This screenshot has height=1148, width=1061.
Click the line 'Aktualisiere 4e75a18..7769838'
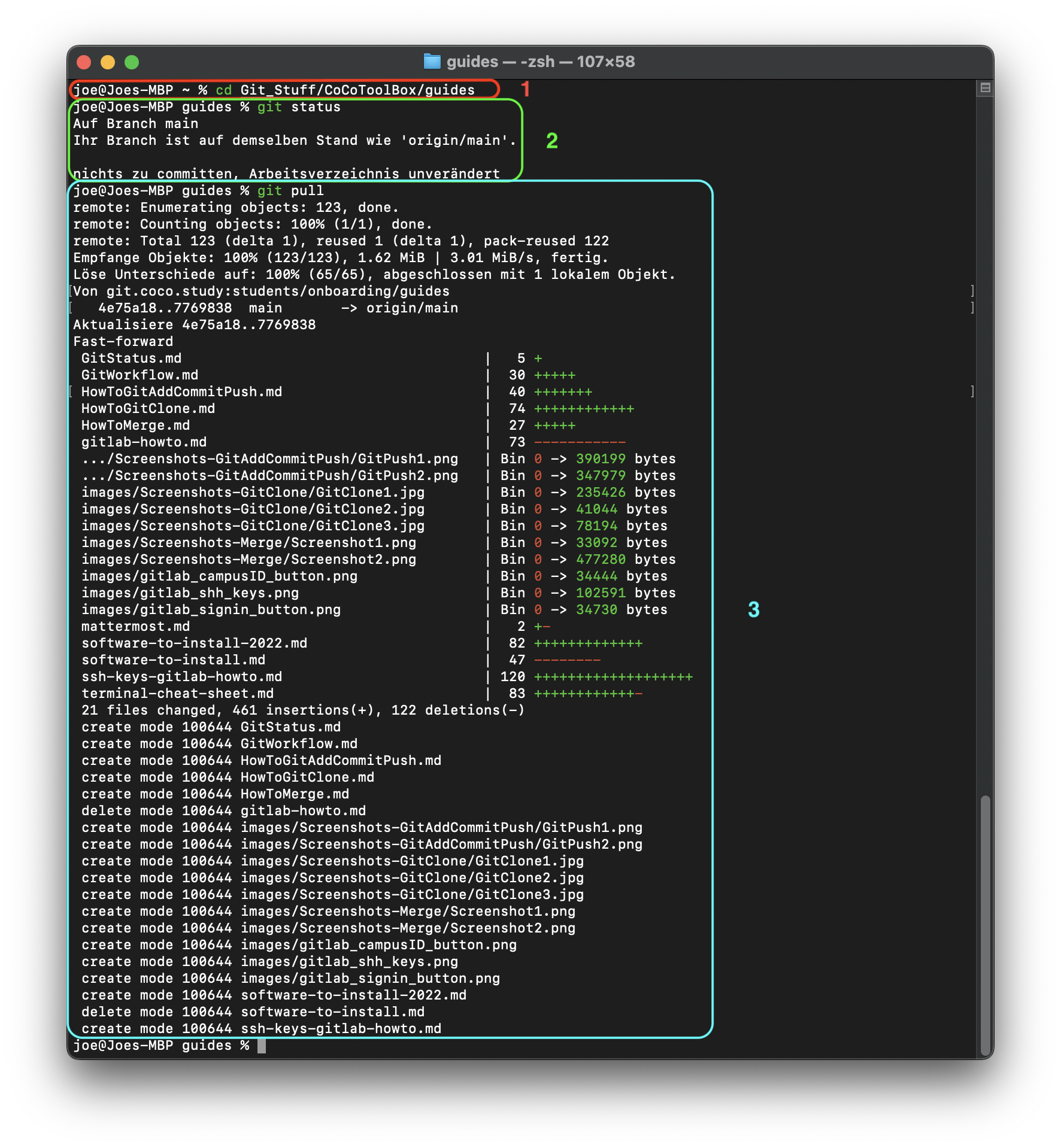click(194, 324)
